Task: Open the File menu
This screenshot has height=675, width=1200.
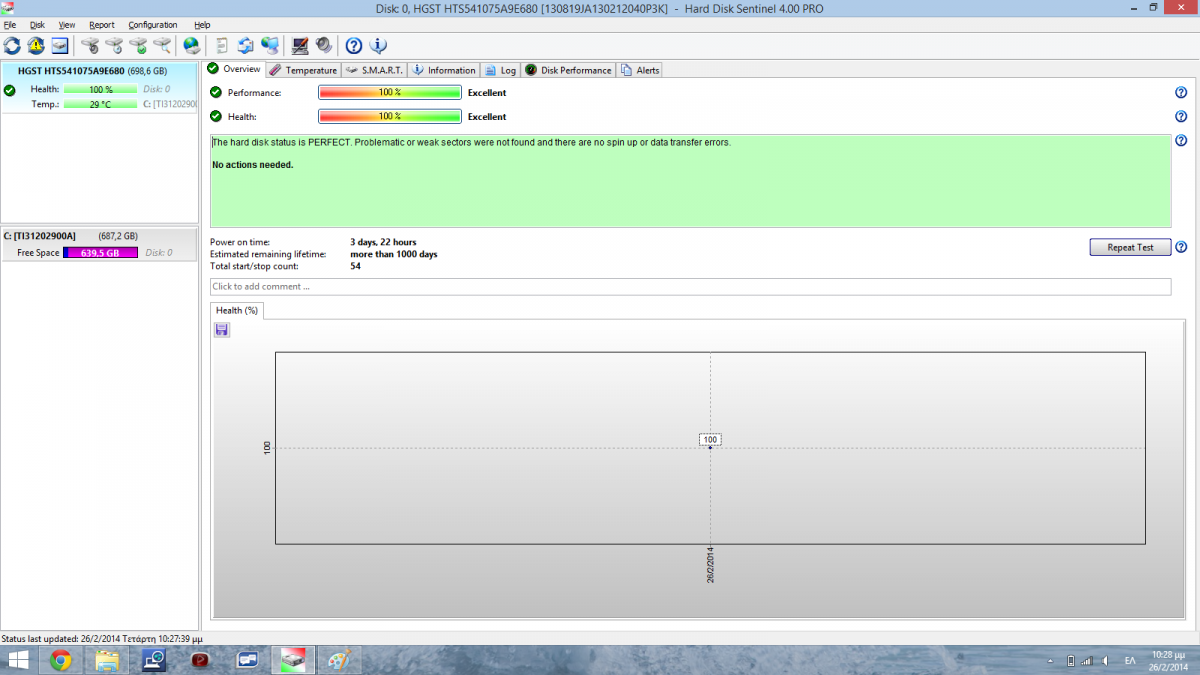Action: click(10, 24)
